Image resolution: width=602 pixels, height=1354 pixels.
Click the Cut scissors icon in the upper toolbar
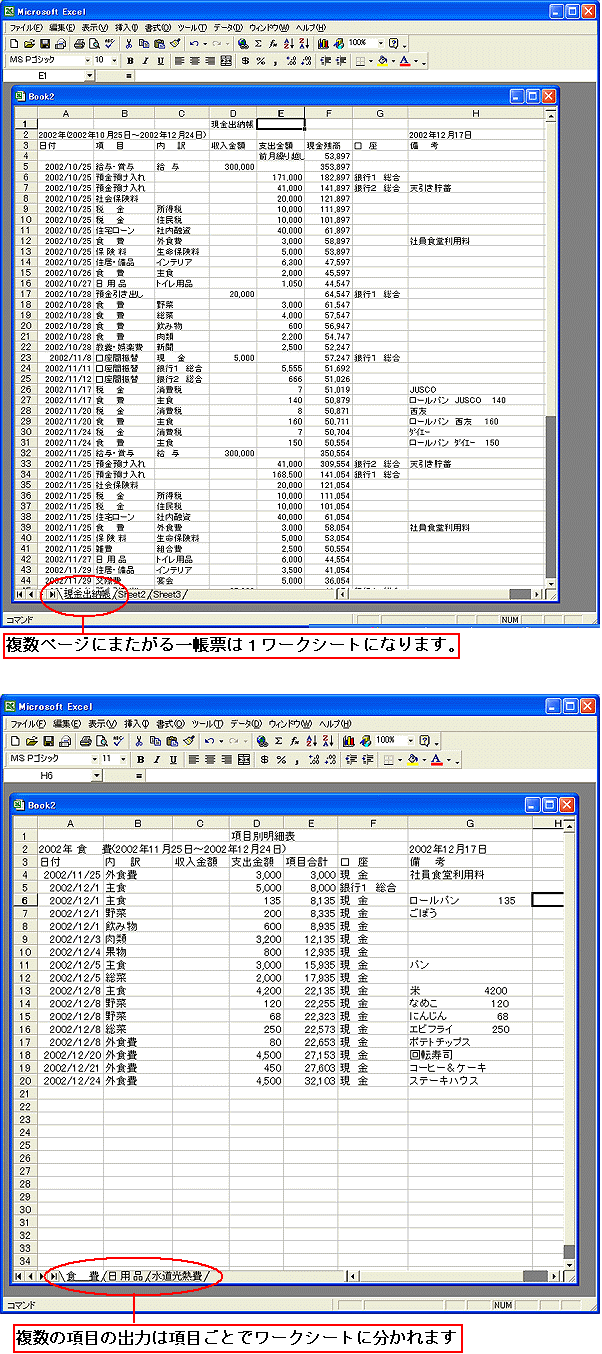(x=130, y=44)
